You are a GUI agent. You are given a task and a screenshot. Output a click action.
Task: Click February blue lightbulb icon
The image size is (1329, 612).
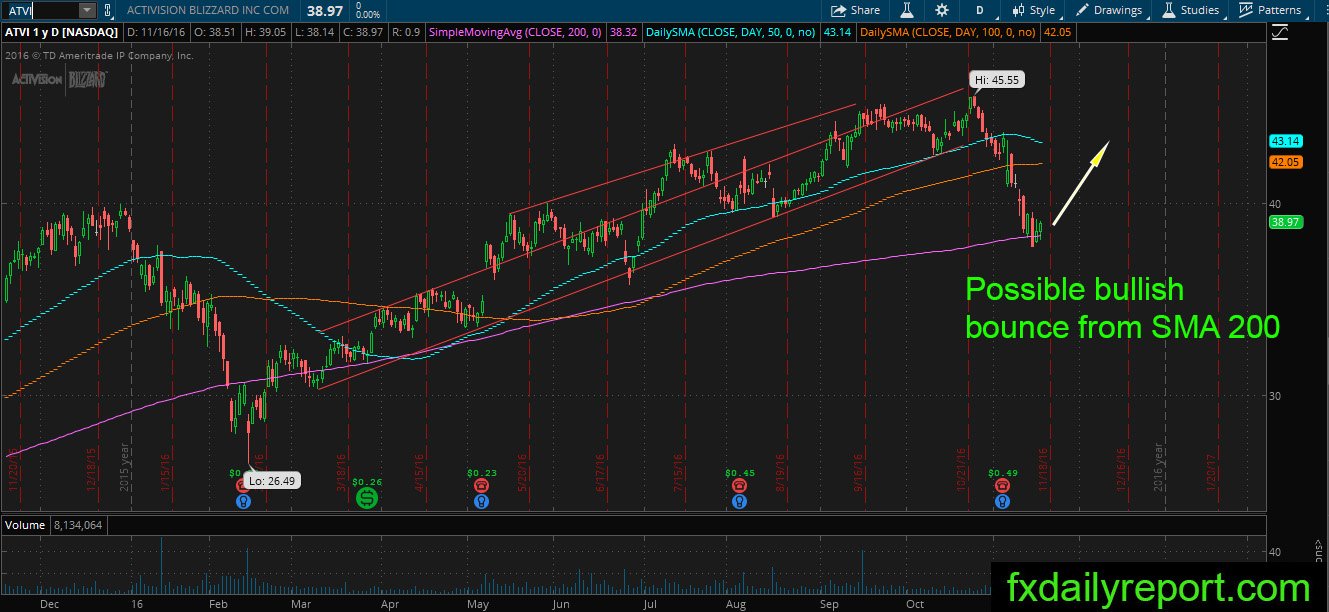[x=243, y=500]
